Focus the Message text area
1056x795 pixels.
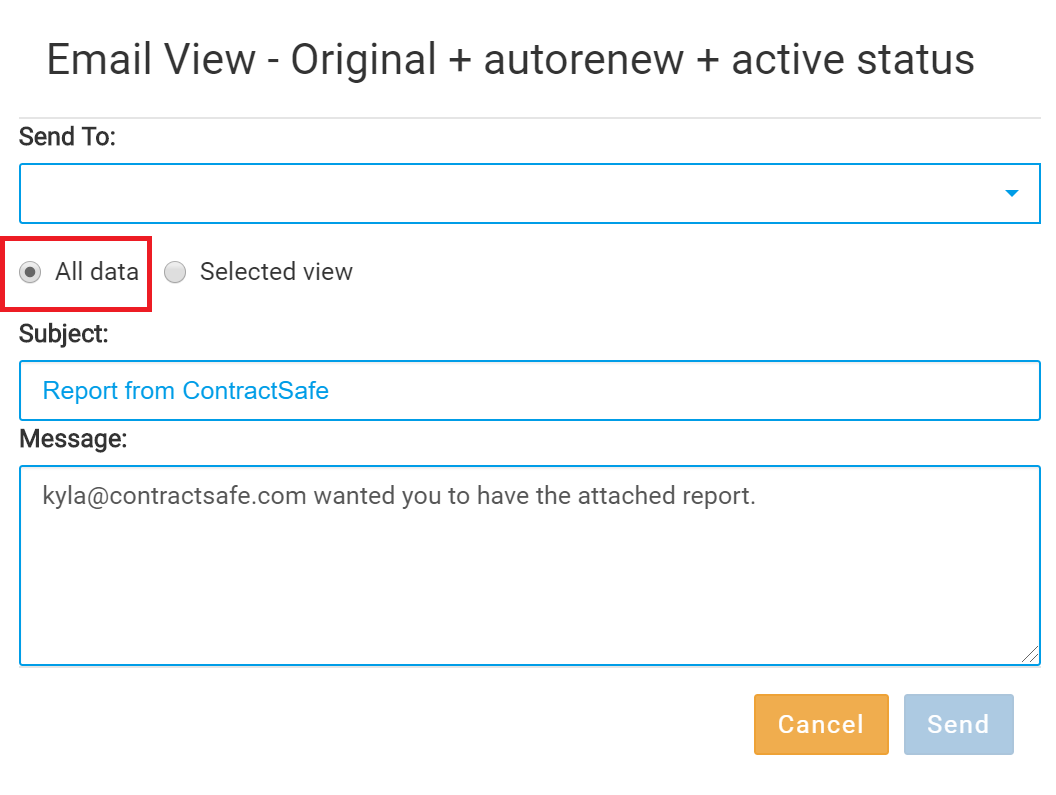(529, 565)
